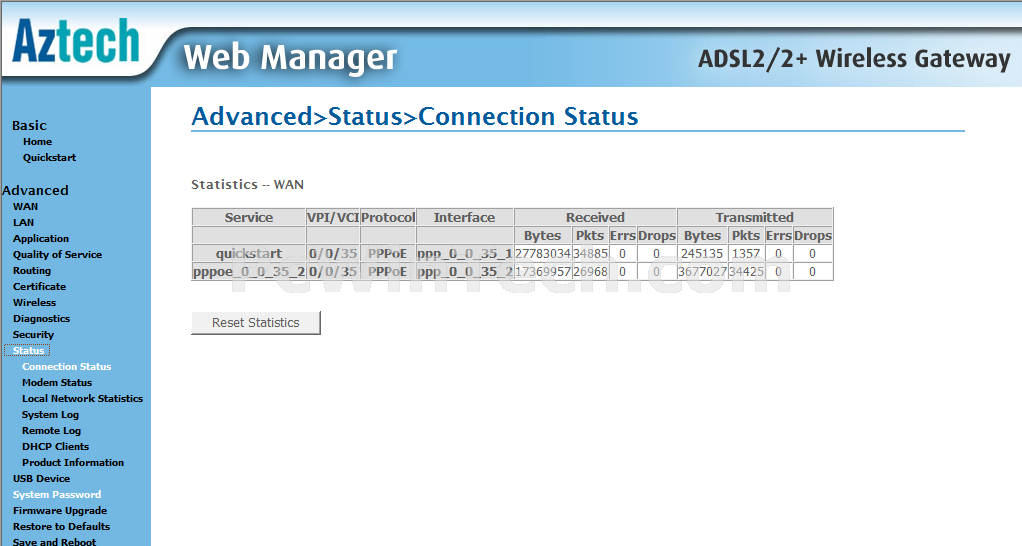Screen dimensions: 1022x546
Task: Open the System Log page
Action: [50, 415]
